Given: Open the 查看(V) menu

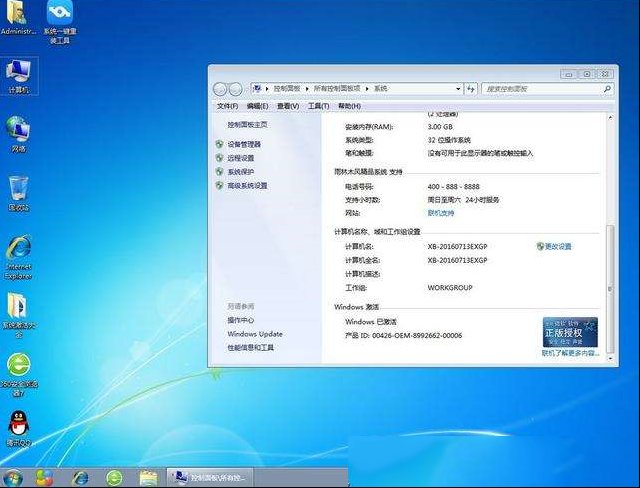Looking at the screenshot, I should point(288,106).
